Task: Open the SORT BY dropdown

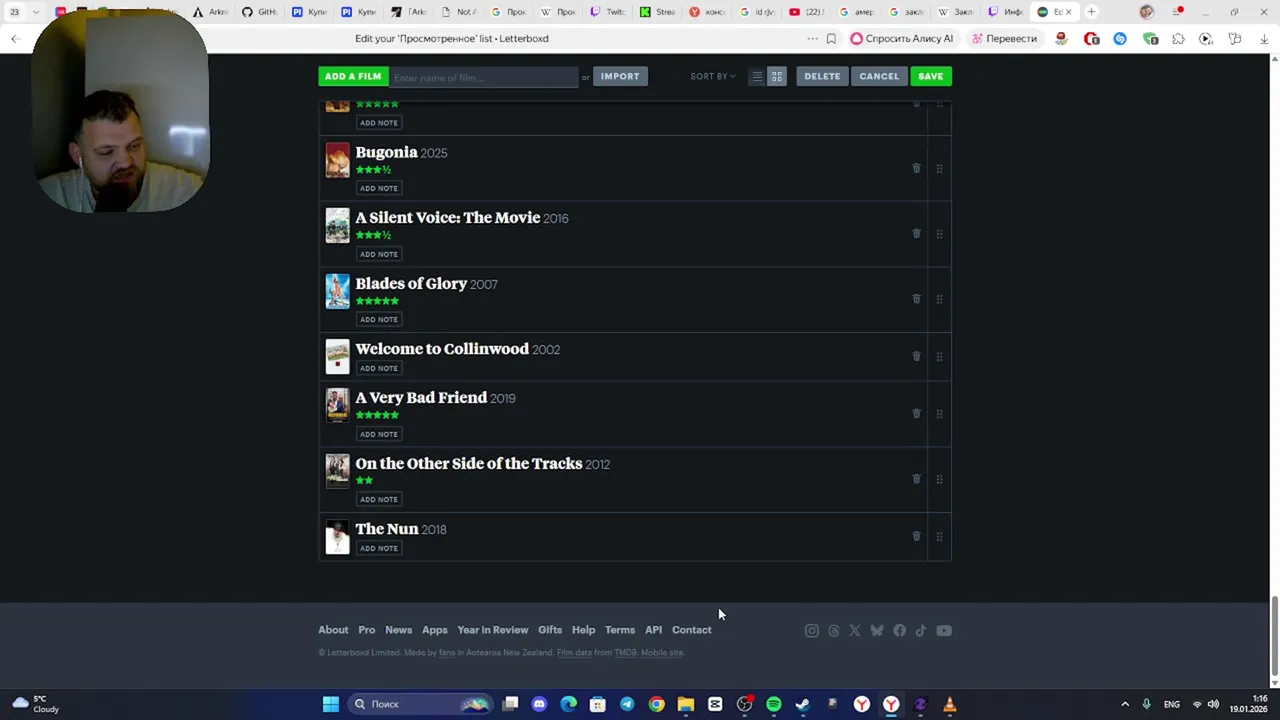Action: 712,76
